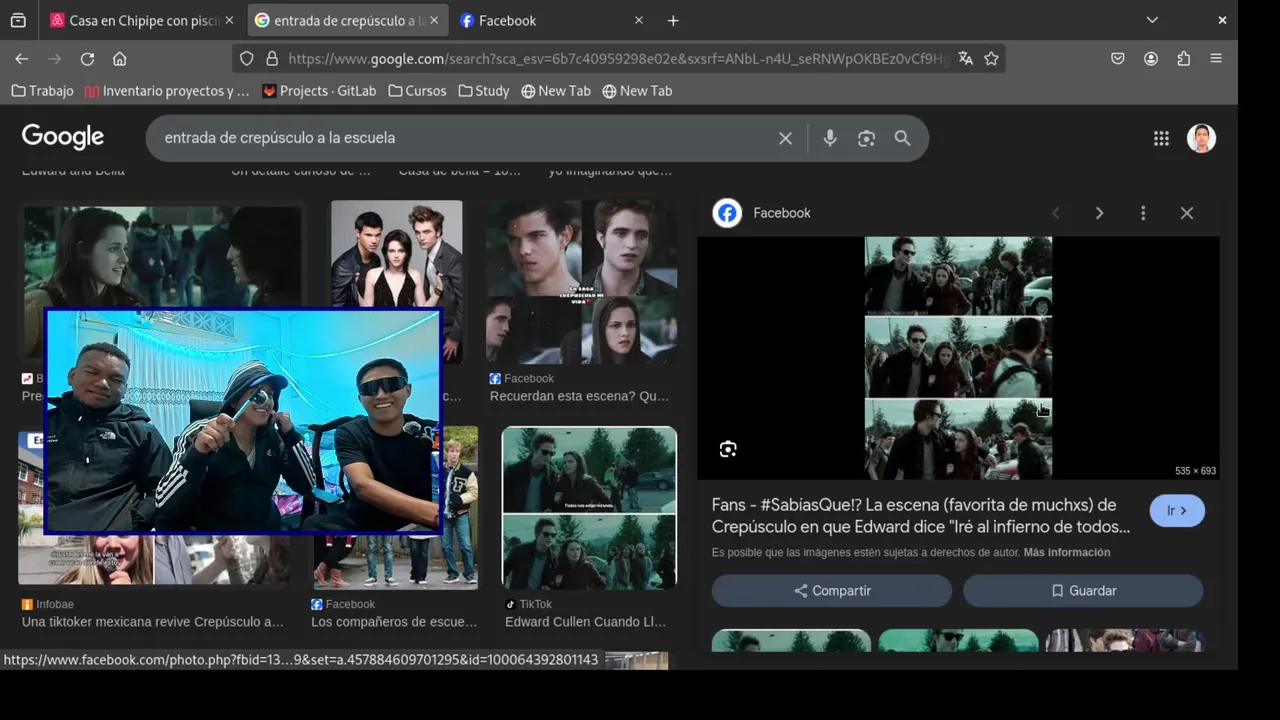Open the preview panel more options menu
Image resolution: width=1280 pixels, height=720 pixels.
coord(1143,213)
